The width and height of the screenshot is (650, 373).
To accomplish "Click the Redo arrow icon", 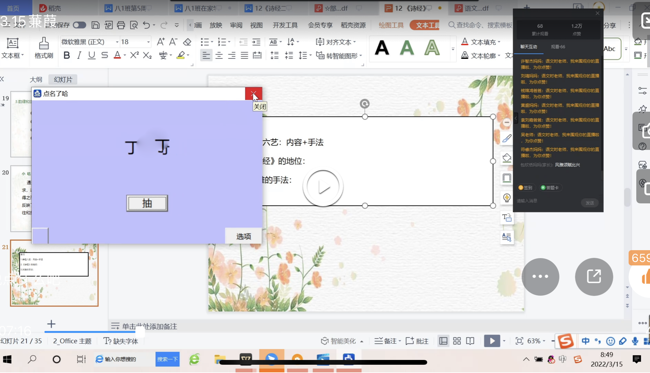I will tap(164, 25).
